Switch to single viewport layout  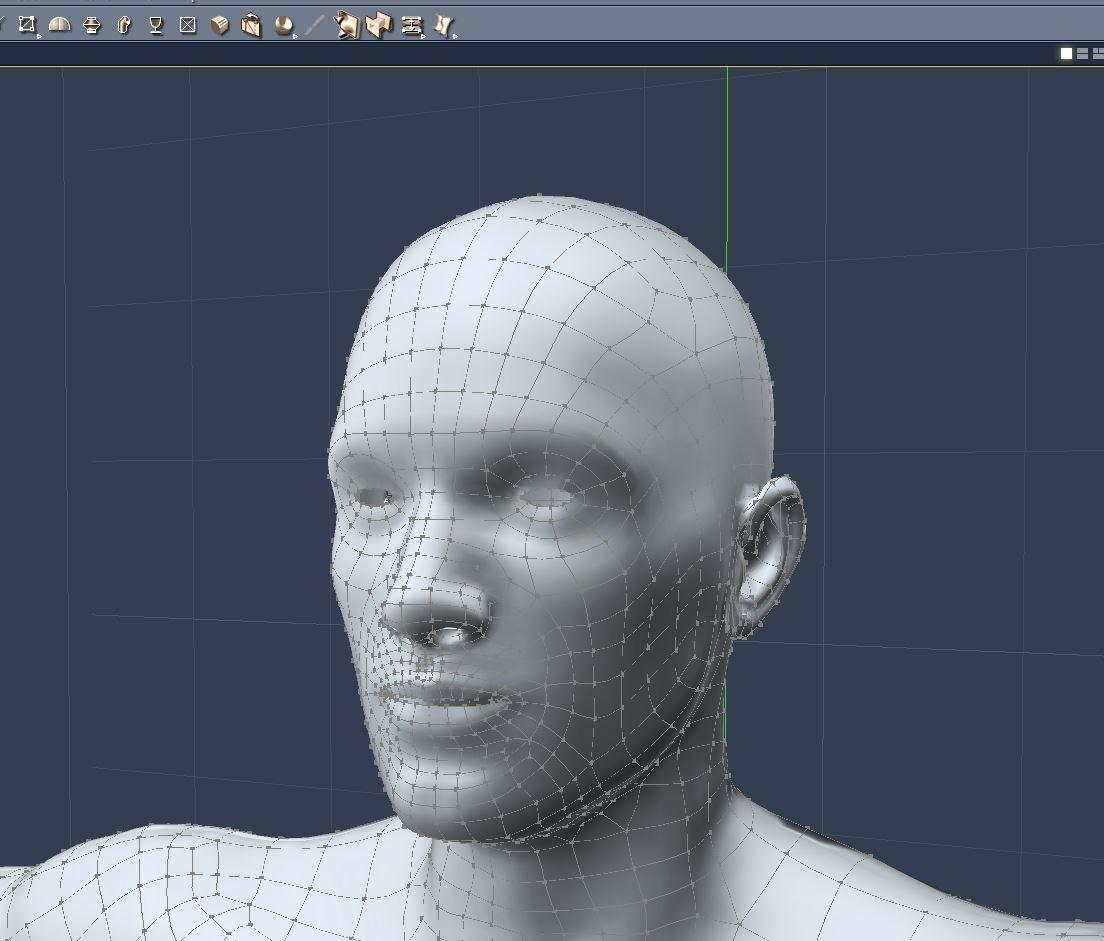[1066, 54]
